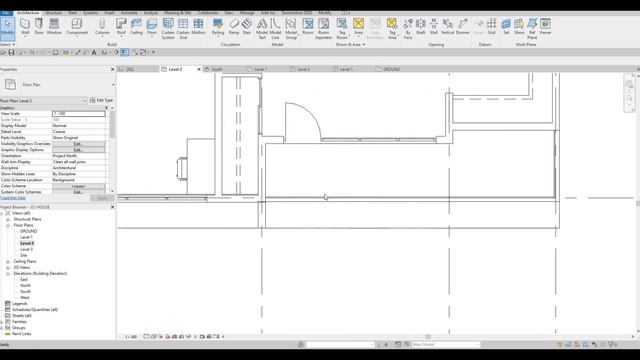Select the Column tool
640x360 pixels.
click(102, 27)
